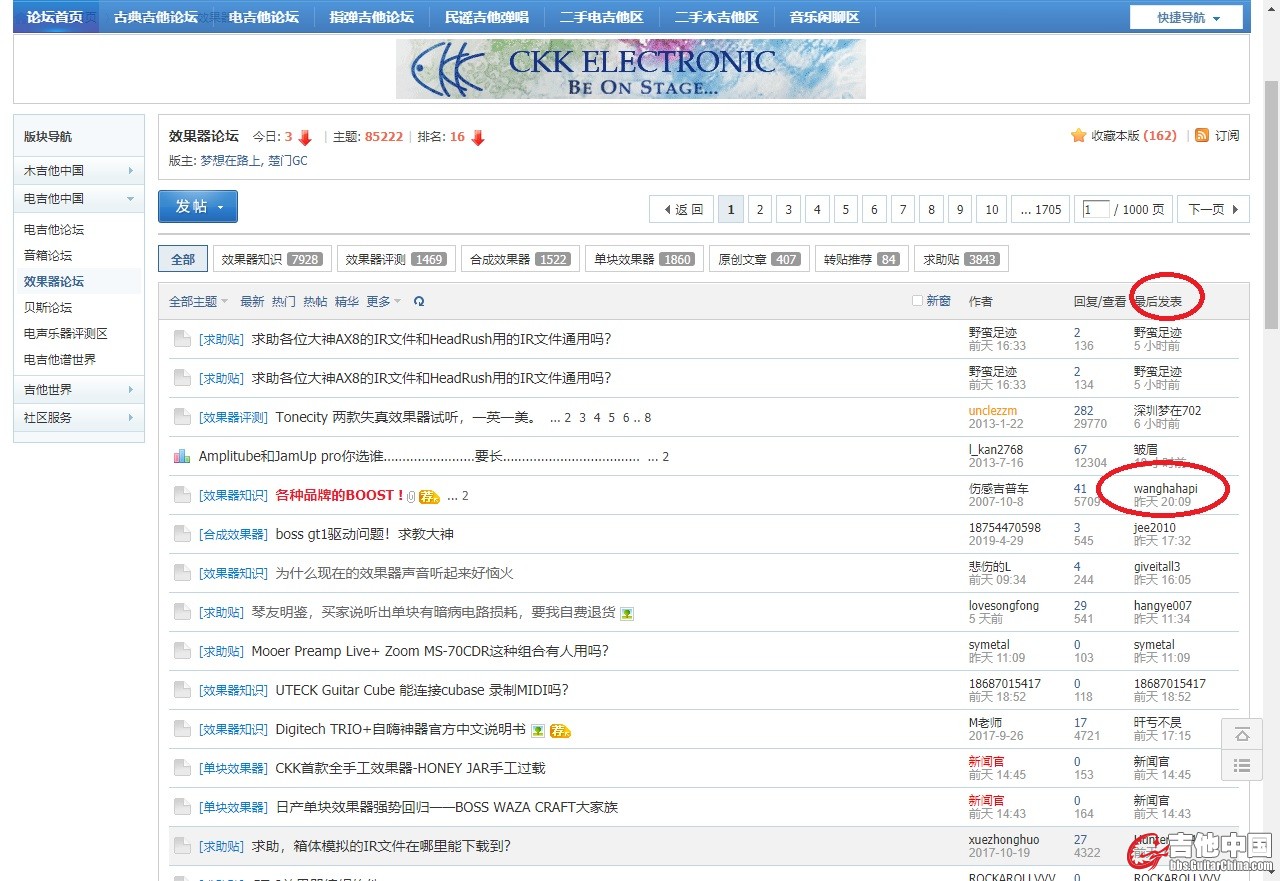The width and height of the screenshot is (1280, 881).
Task: Open the 全部主题 filter dropdown
Action: 198,301
